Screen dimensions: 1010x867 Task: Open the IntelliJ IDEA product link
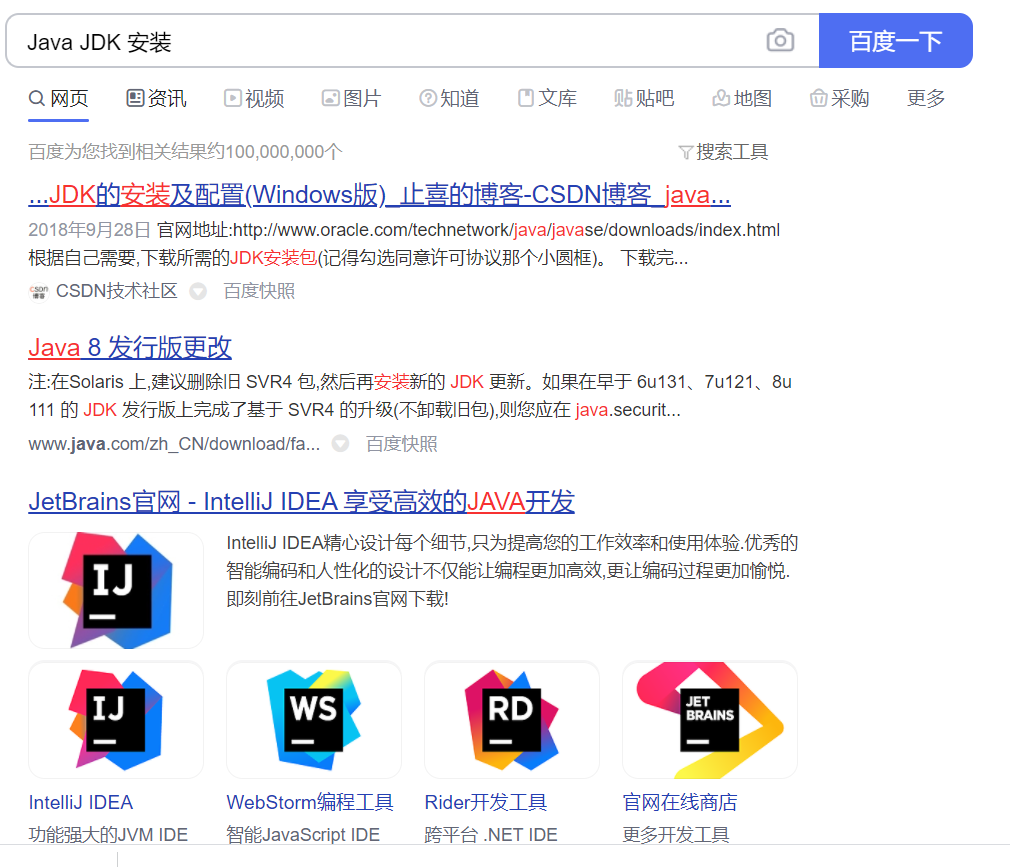point(81,803)
